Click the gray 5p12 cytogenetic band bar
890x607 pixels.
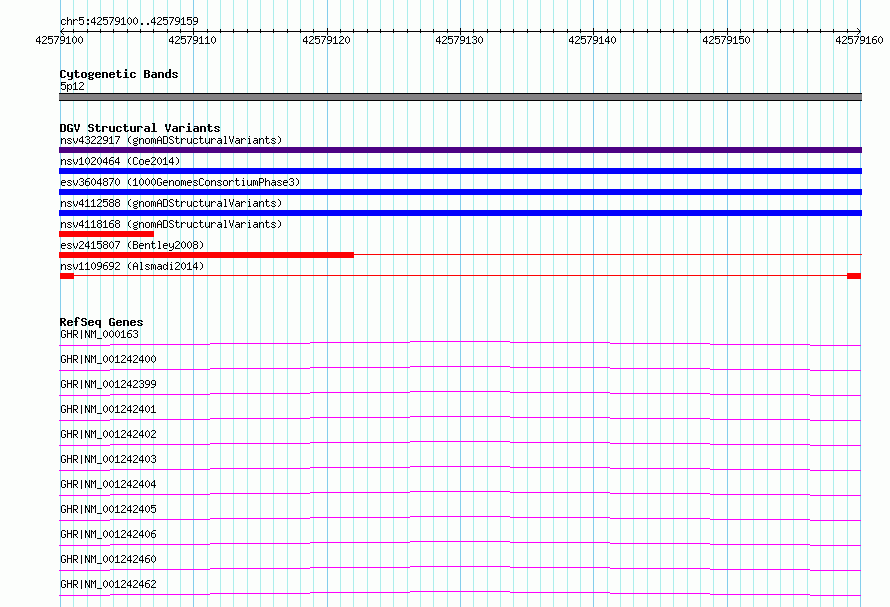coord(460,97)
